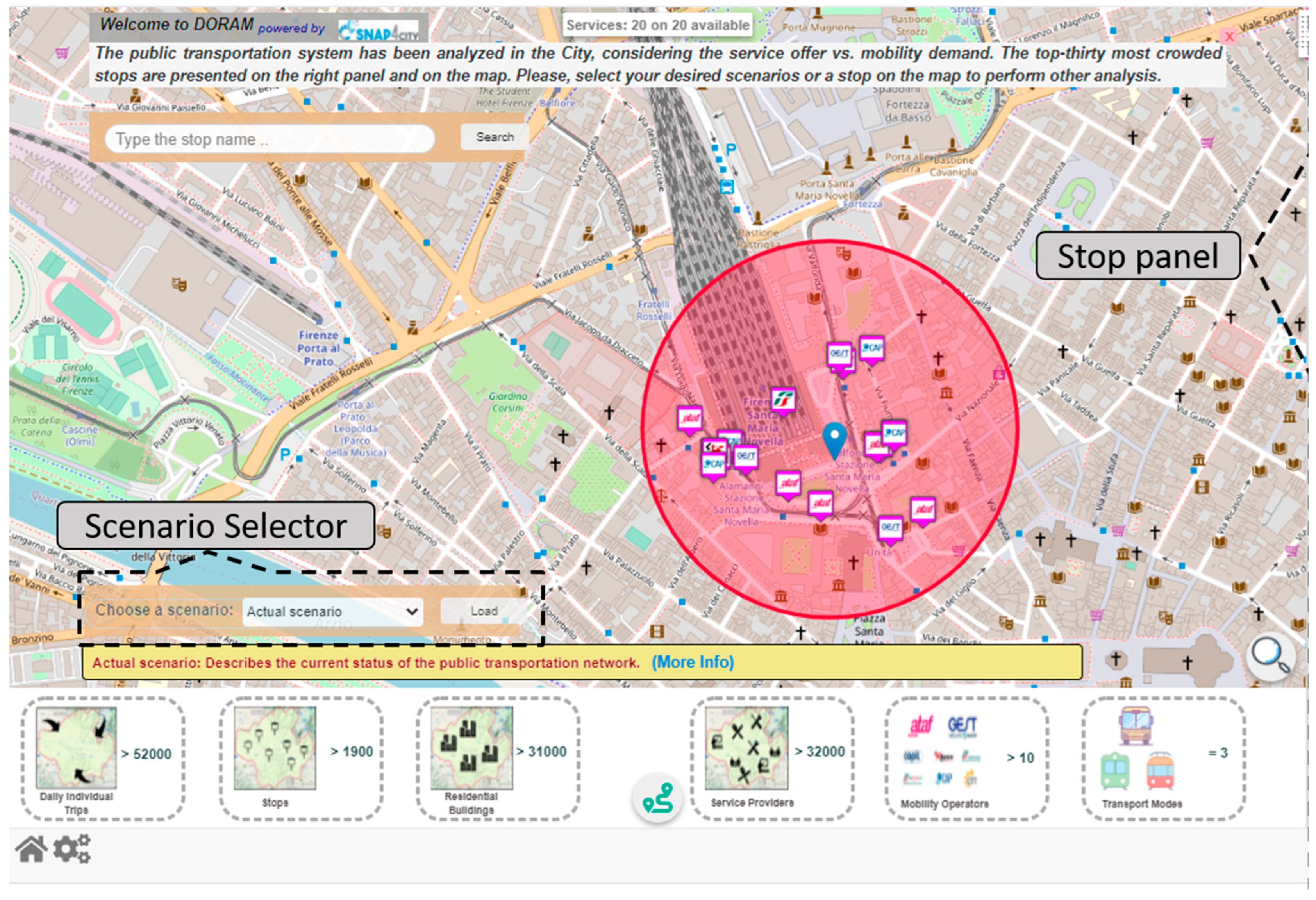Screen dimensions: 1316x900
Task: Click the home icon at bottom left
Action: tap(31, 848)
